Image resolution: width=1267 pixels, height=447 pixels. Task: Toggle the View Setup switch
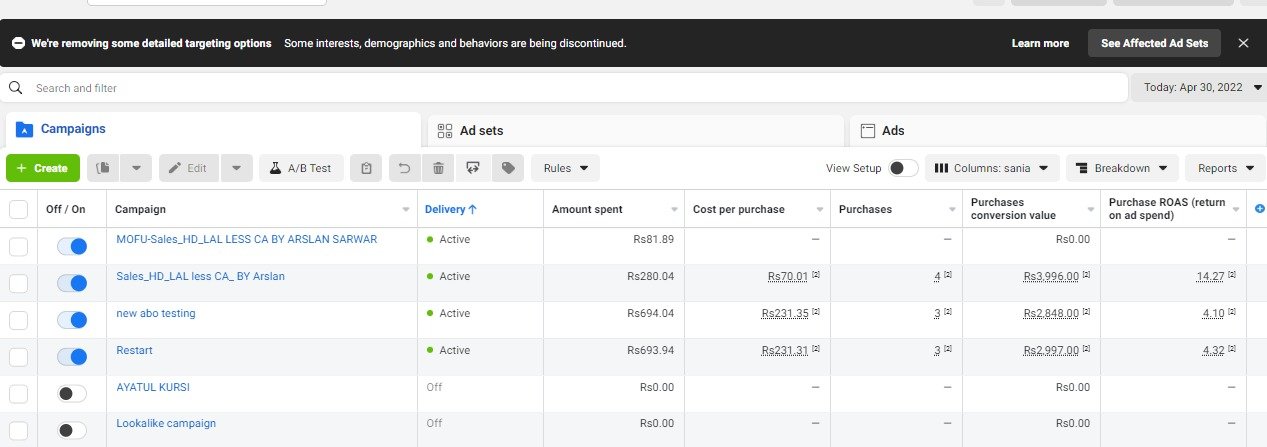point(903,168)
